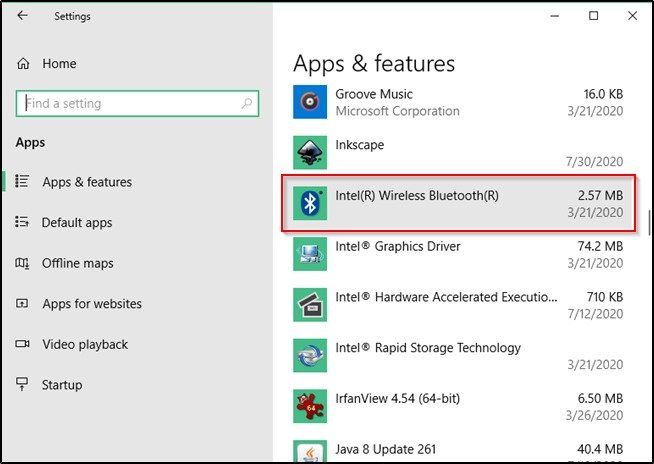Click the Apps for websites icon
This screenshot has height=464, width=654.
click(22, 303)
